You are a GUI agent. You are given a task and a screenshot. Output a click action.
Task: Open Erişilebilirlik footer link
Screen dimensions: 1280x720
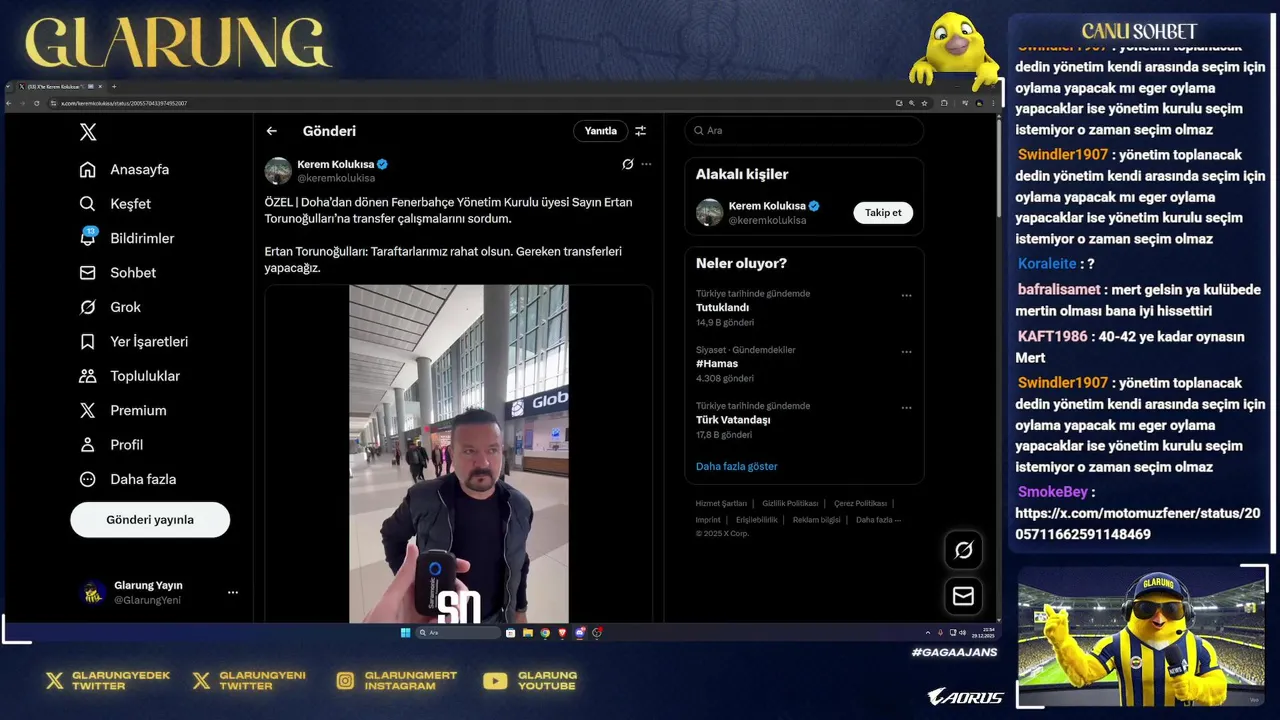coord(757,519)
